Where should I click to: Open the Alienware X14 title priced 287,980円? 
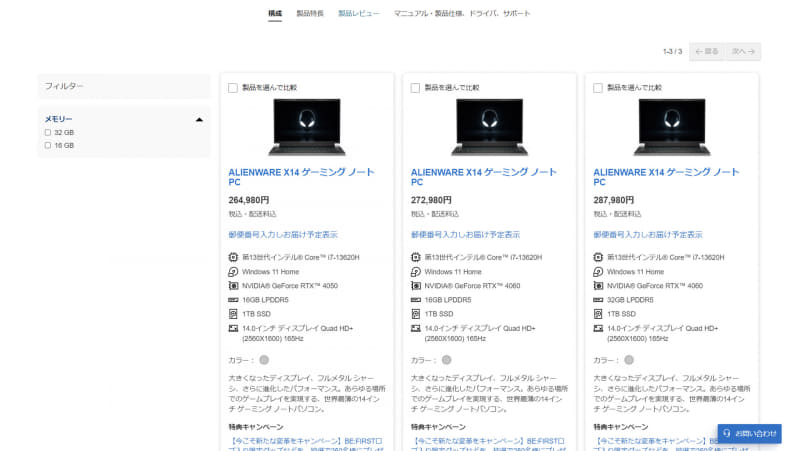pos(666,177)
